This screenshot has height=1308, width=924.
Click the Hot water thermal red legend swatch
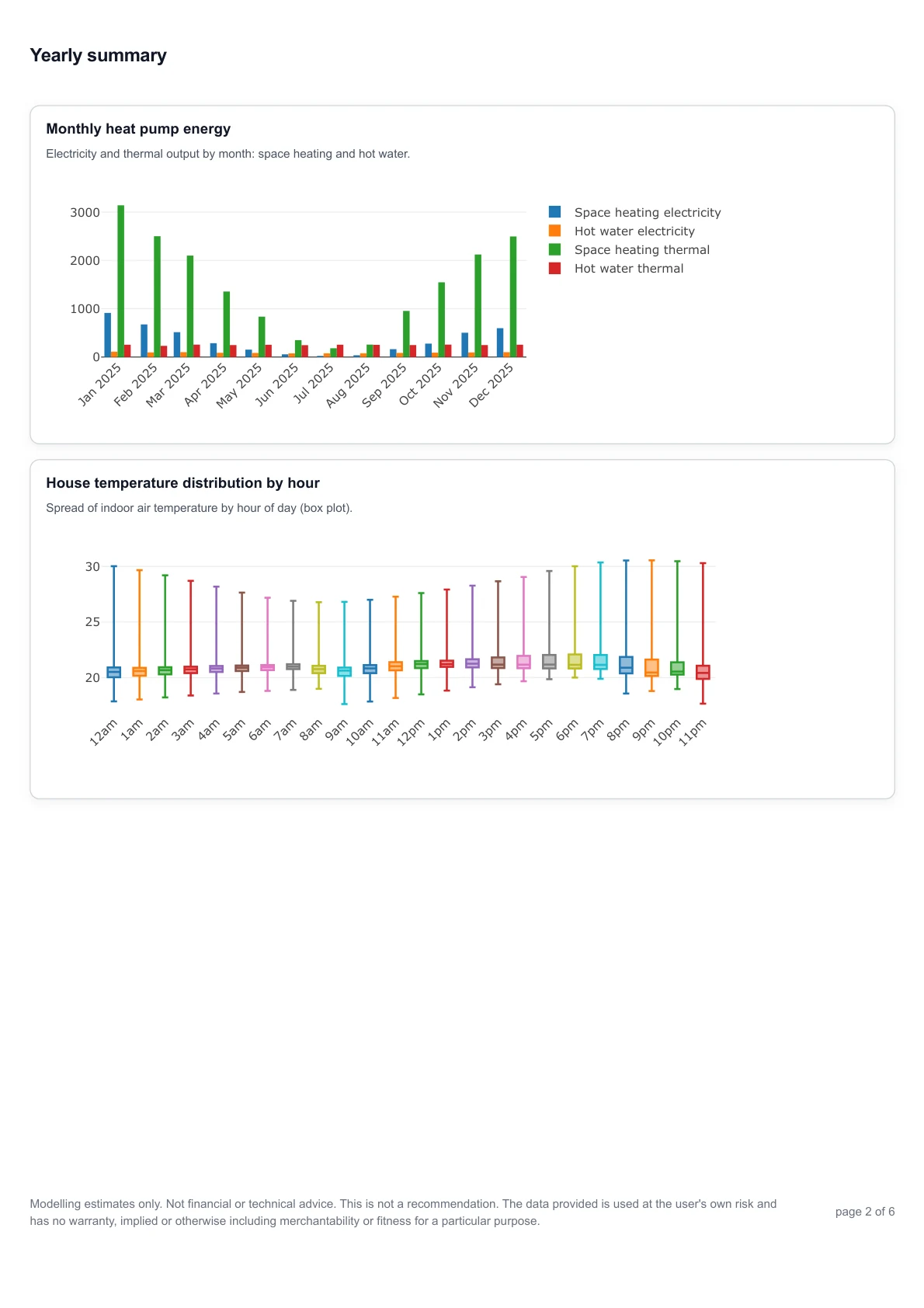pyautogui.click(x=554, y=268)
